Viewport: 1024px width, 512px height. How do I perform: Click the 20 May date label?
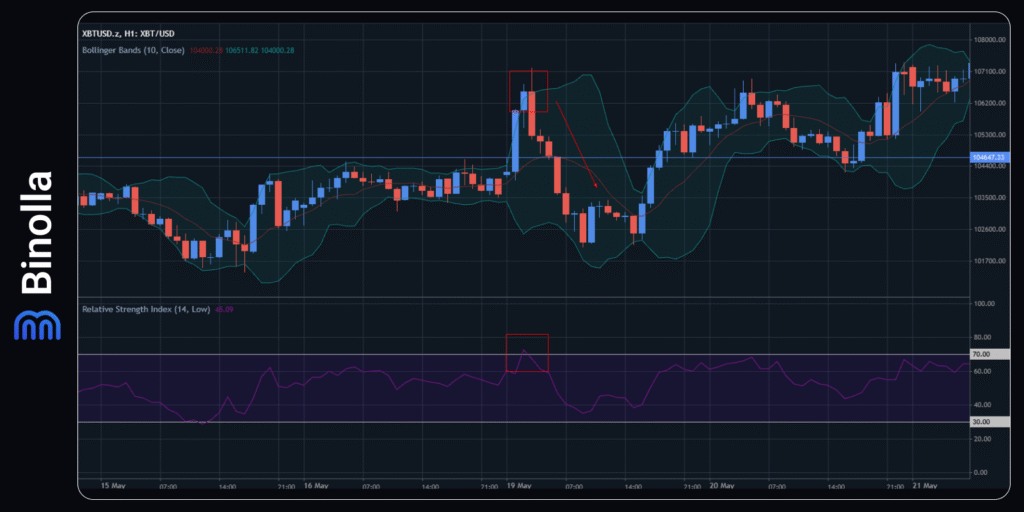click(x=721, y=486)
